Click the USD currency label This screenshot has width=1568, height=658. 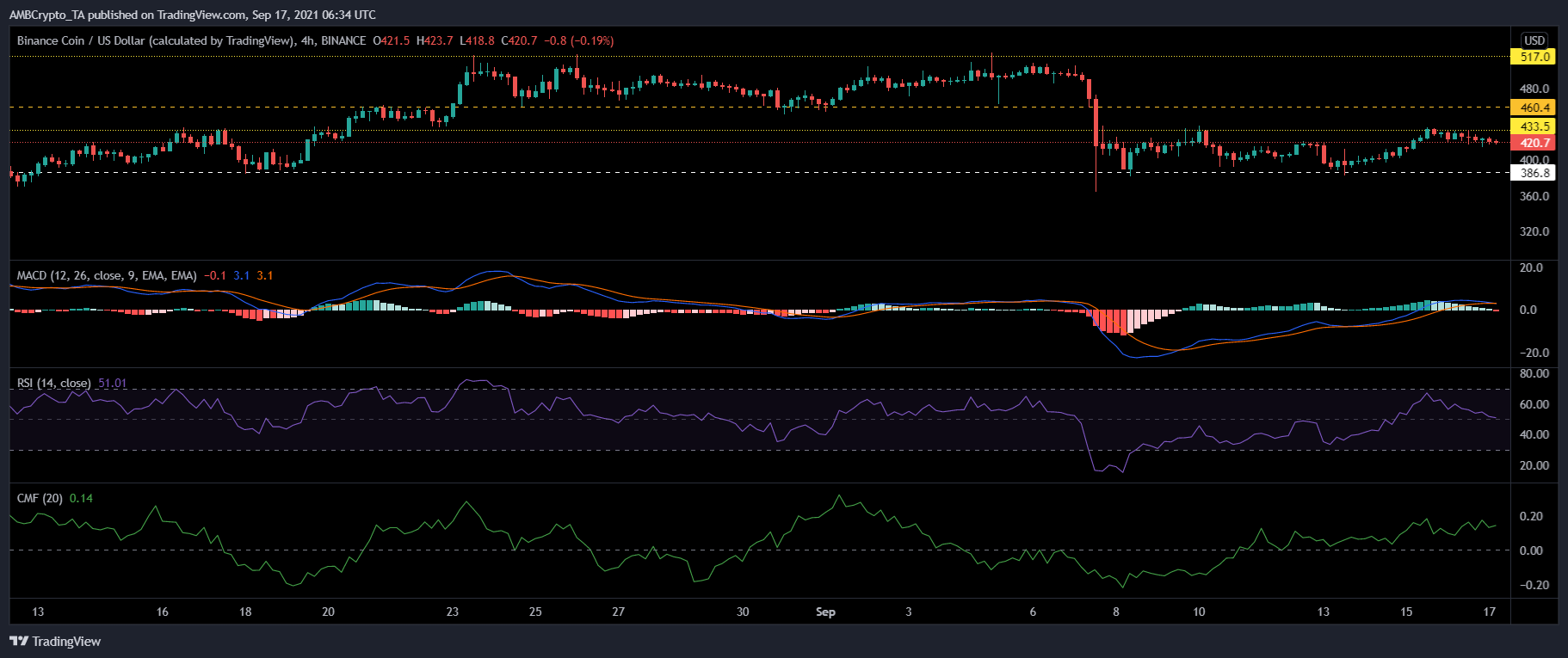pyautogui.click(x=1534, y=40)
